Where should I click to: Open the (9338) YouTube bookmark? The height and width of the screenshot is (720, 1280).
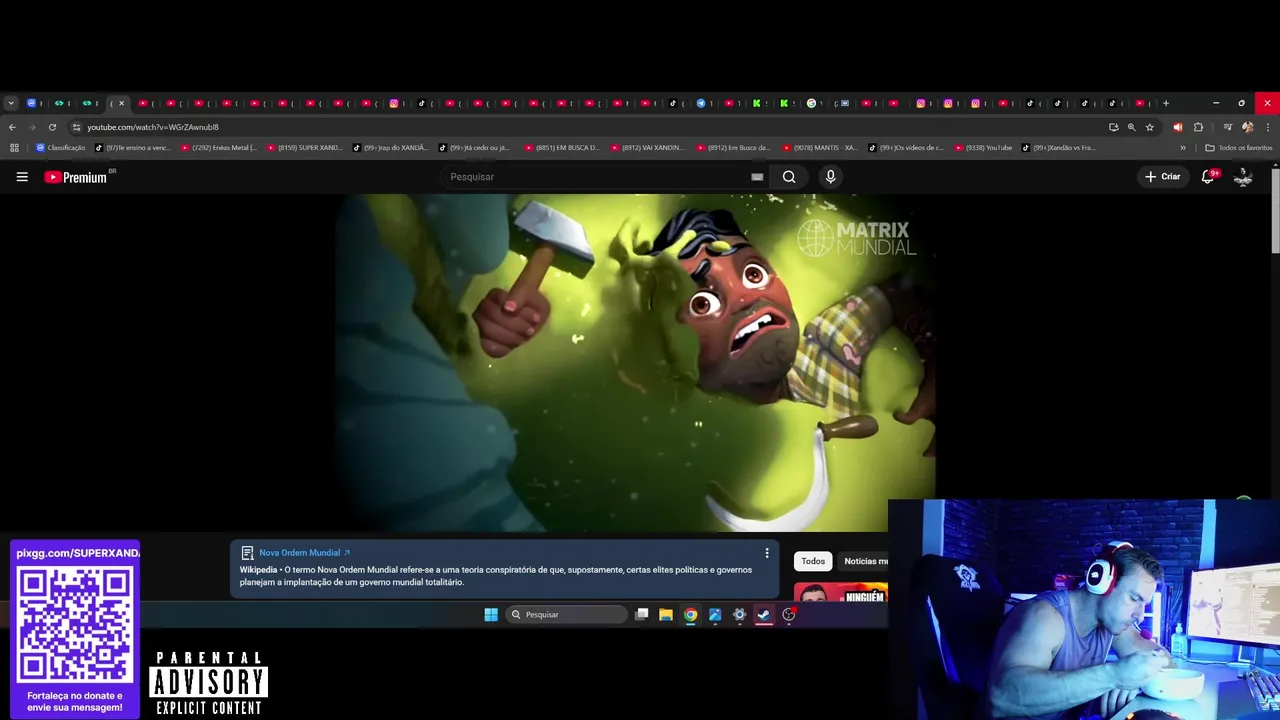(983, 148)
